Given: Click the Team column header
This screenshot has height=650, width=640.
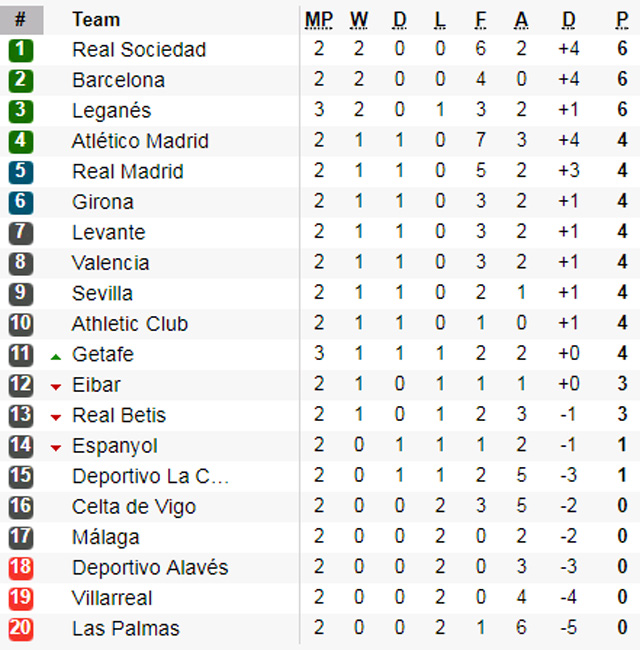Looking at the screenshot, I should [96, 19].
